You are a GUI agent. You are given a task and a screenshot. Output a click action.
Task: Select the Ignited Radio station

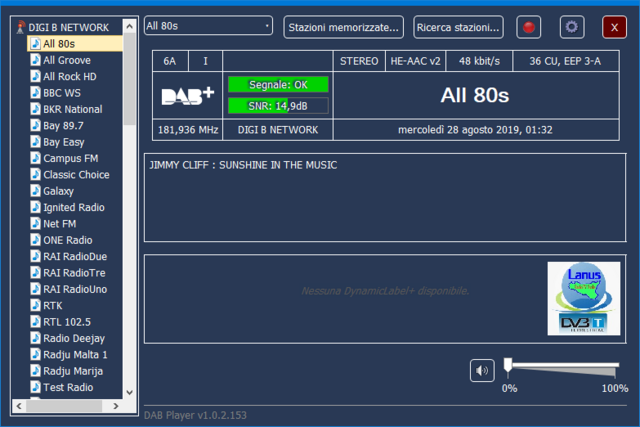point(74,207)
